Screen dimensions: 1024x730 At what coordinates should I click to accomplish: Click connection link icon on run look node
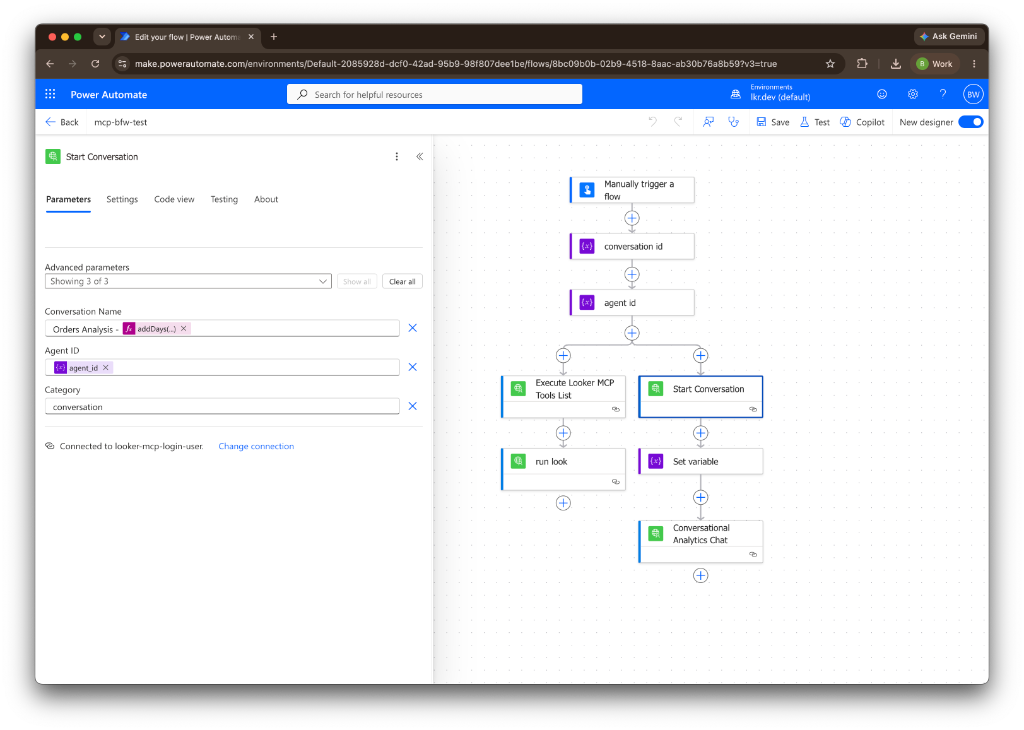[615, 482]
